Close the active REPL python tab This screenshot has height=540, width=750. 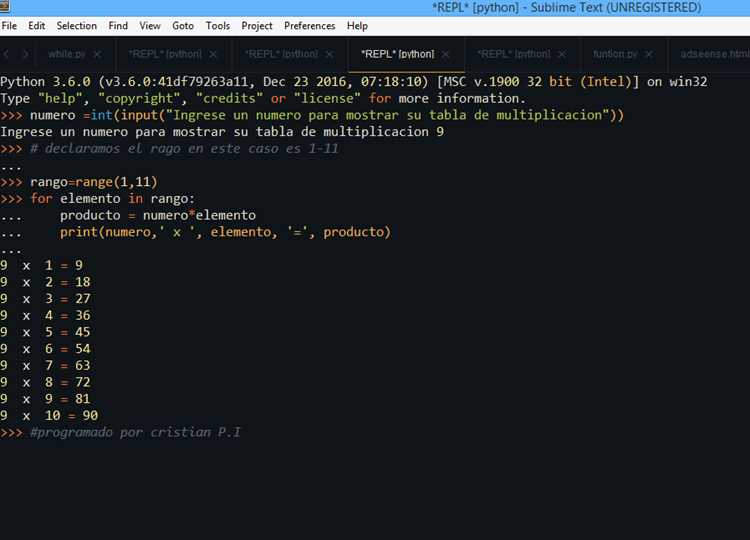point(445,55)
